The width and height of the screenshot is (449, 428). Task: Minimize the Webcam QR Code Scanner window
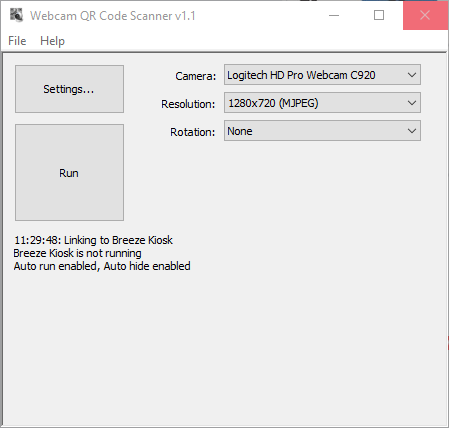tap(334, 15)
